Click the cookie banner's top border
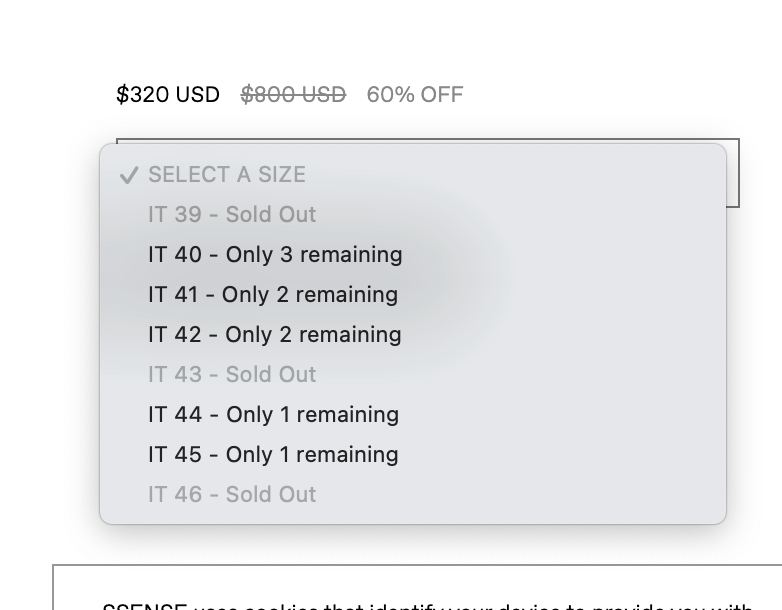Image resolution: width=782 pixels, height=610 pixels. coord(400,565)
